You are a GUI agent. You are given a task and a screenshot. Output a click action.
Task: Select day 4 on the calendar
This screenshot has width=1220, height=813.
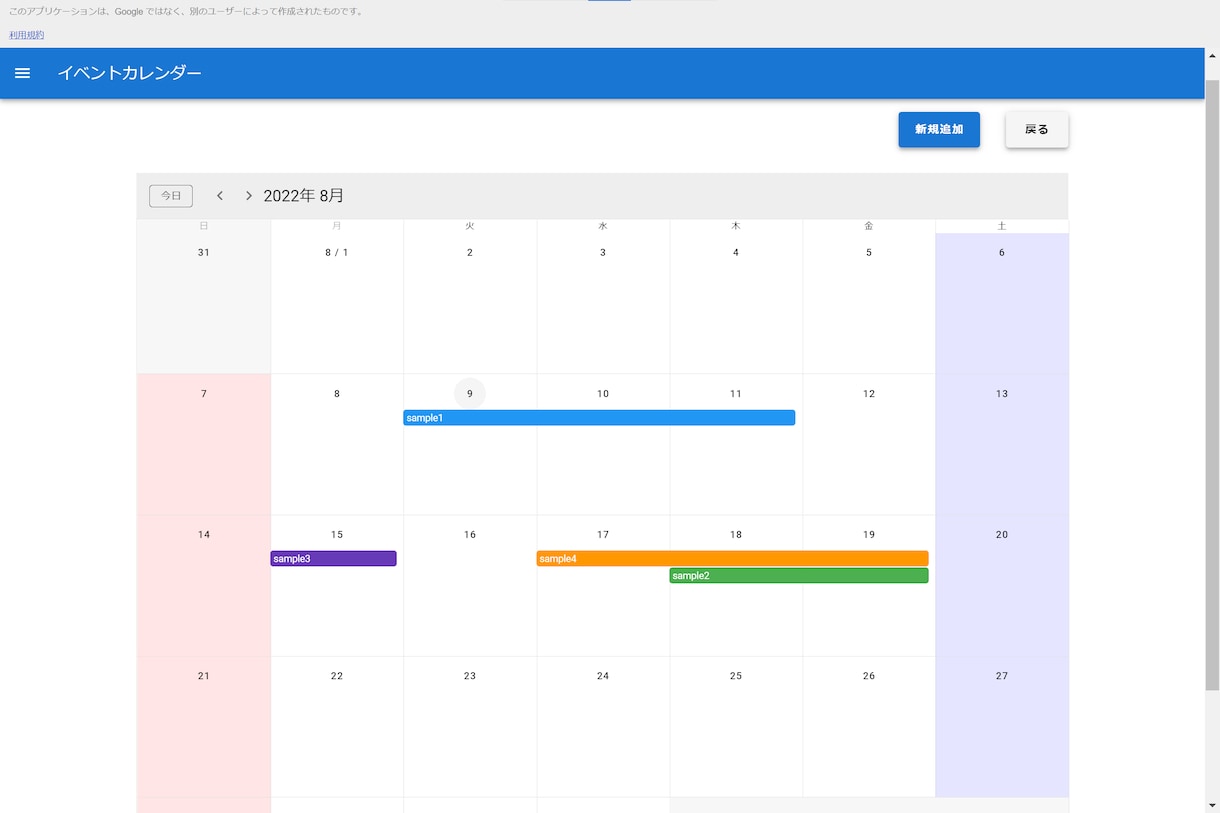click(x=736, y=253)
